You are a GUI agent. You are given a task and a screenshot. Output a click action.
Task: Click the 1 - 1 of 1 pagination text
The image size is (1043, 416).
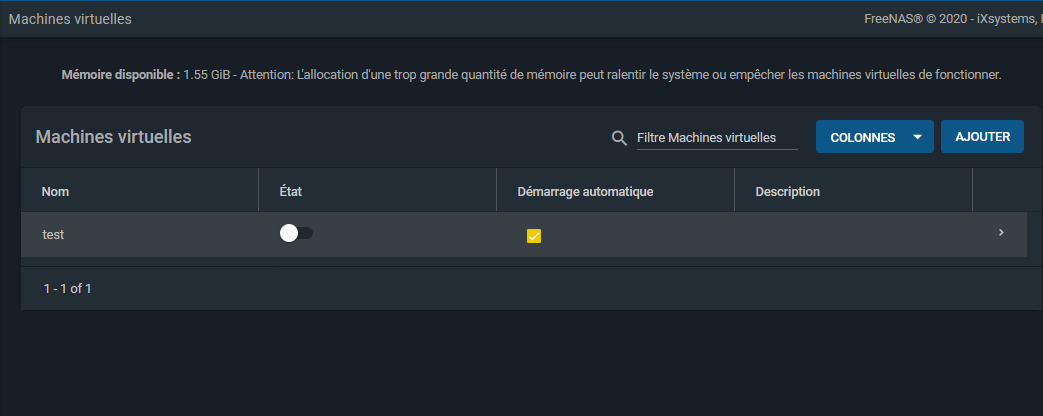pyautogui.click(x=67, y=288)
